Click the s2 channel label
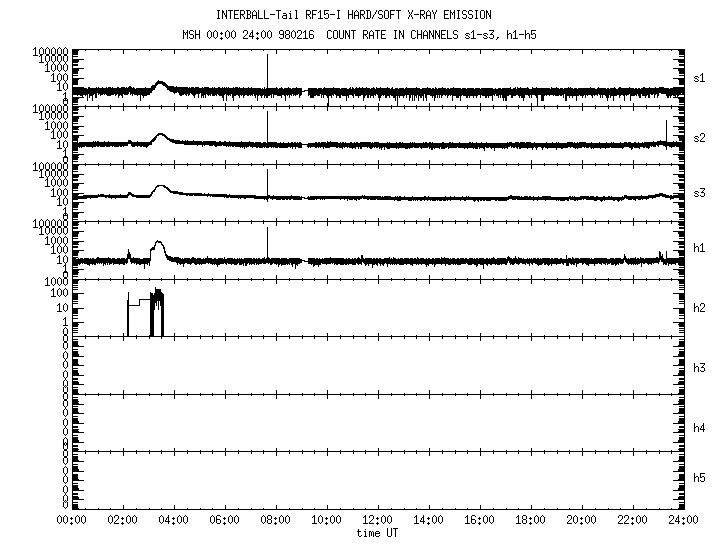This screenshot has width=720, height=550. pyautogui.click(x=700, y=136)
